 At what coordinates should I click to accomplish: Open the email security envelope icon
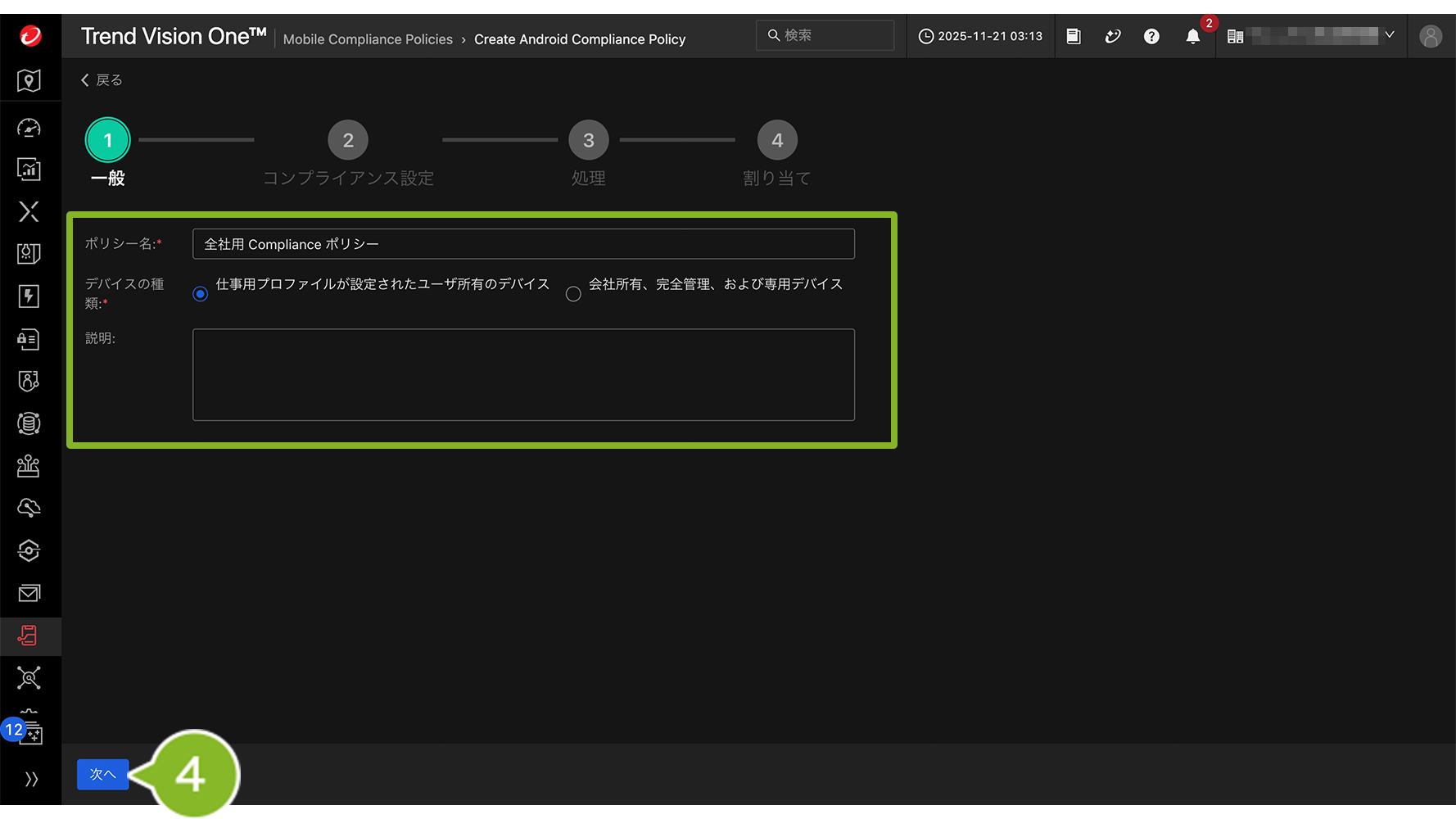29,593
